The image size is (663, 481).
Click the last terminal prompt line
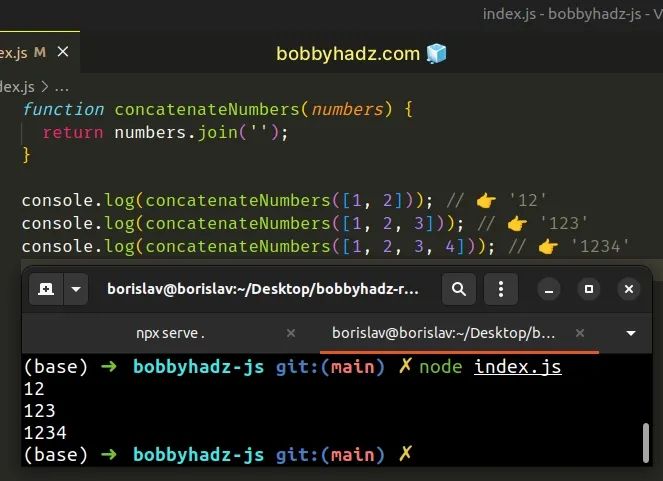218,455
